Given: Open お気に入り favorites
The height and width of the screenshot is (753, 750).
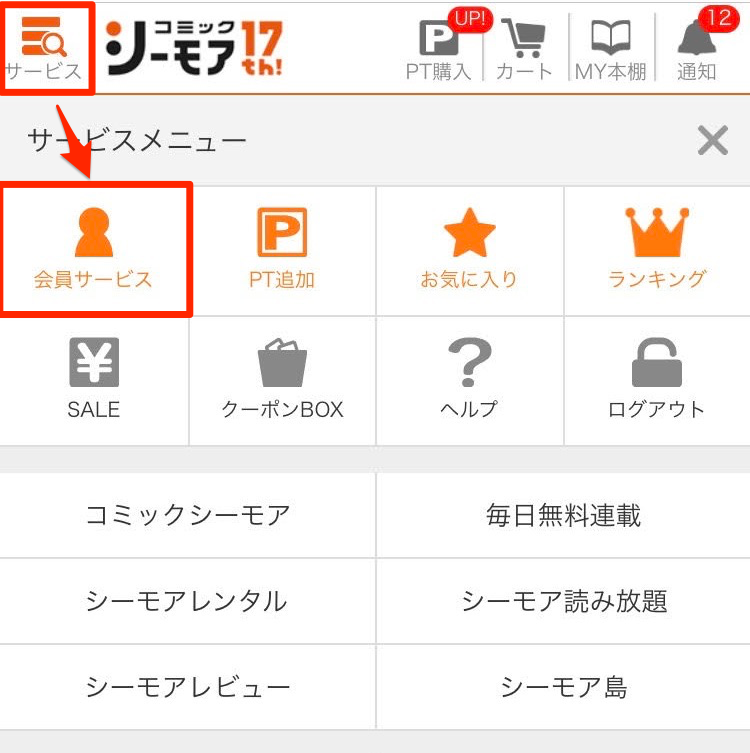Looking at the screenshot, I should (x=470, y=250).
